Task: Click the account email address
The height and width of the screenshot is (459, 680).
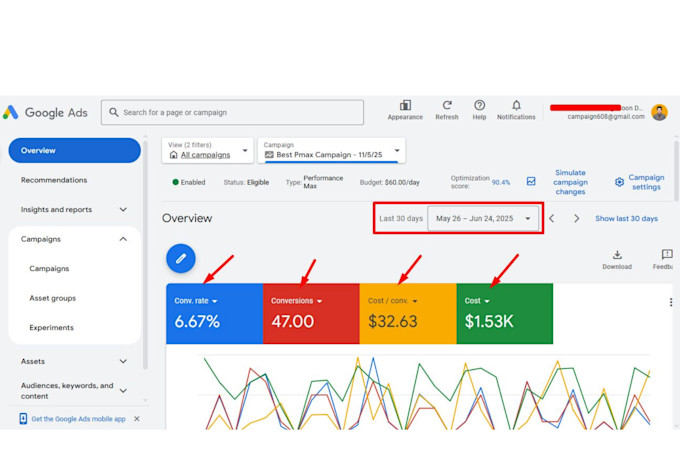Action: (606, 116)
